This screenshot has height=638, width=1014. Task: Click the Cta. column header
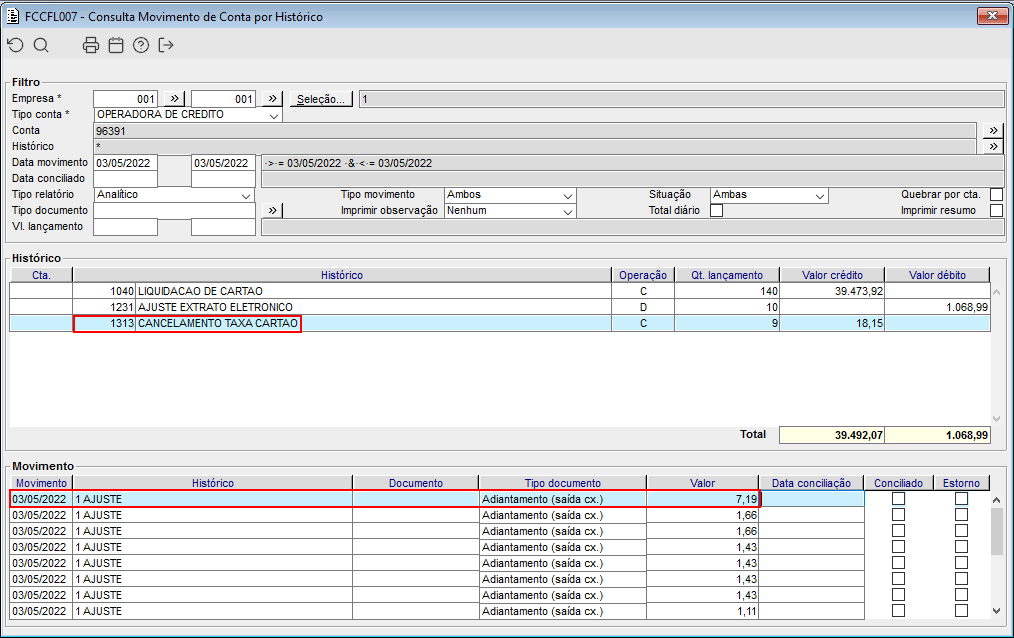41,275
